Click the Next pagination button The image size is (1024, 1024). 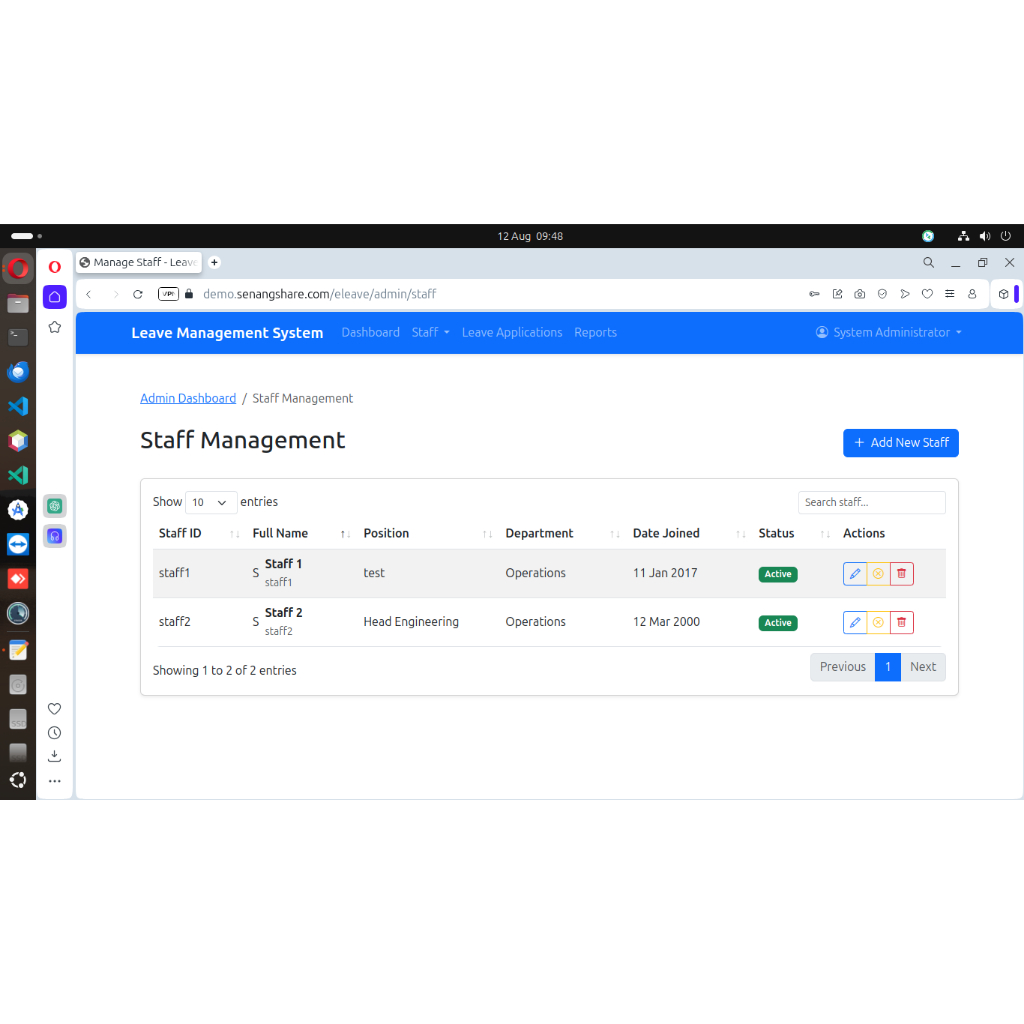tap(922, 667)
